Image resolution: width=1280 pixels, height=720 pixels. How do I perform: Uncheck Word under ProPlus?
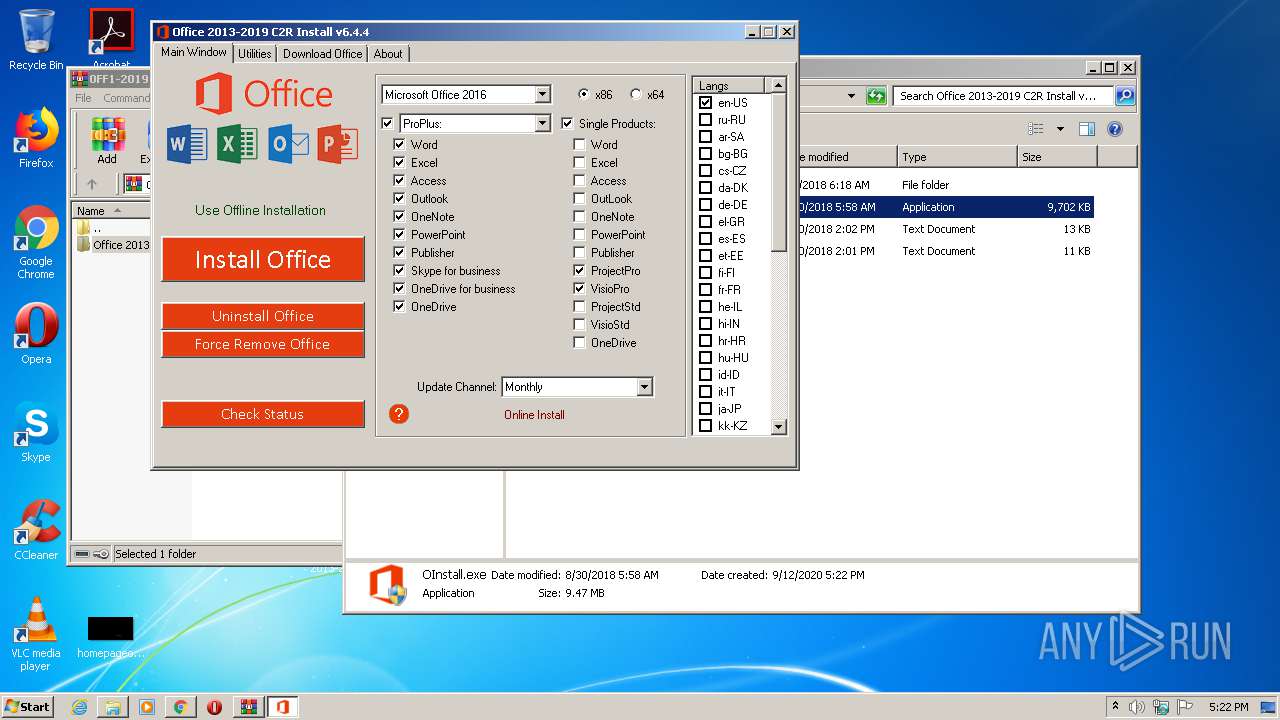point(399,144)
